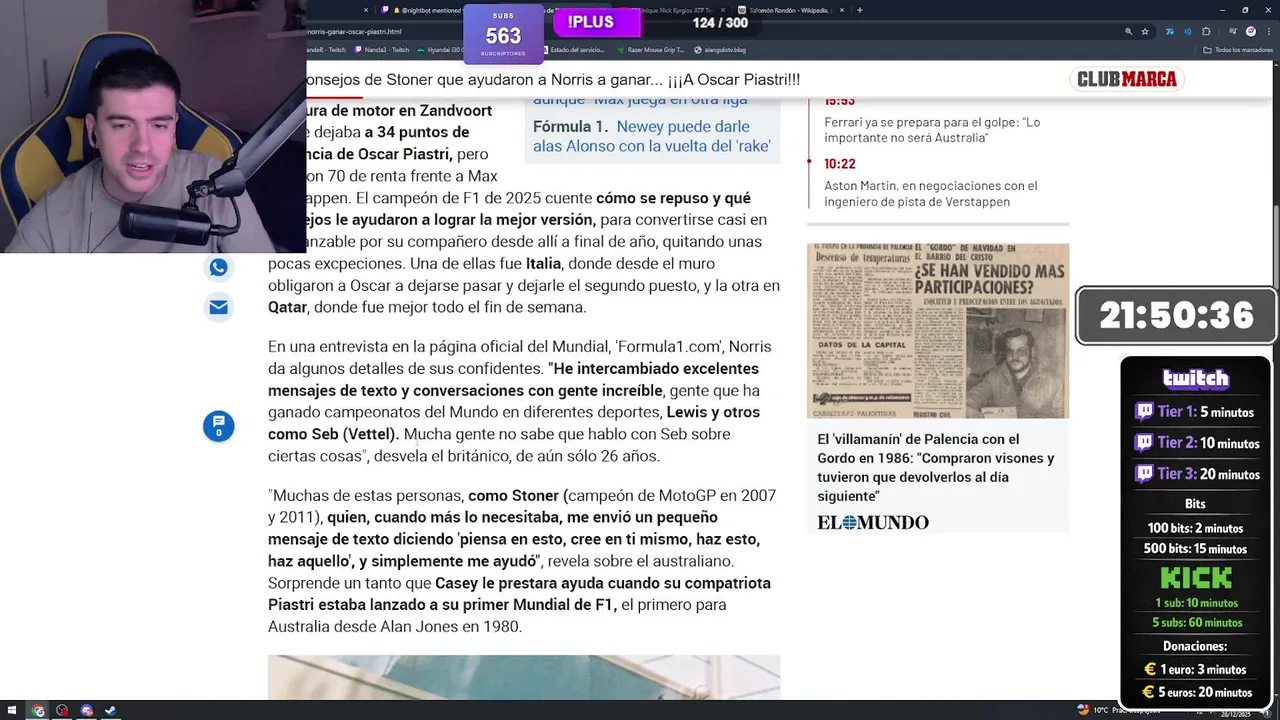Click the '10:22' news timestamp
Screen dimensions: 1280x720
[840, 163]
